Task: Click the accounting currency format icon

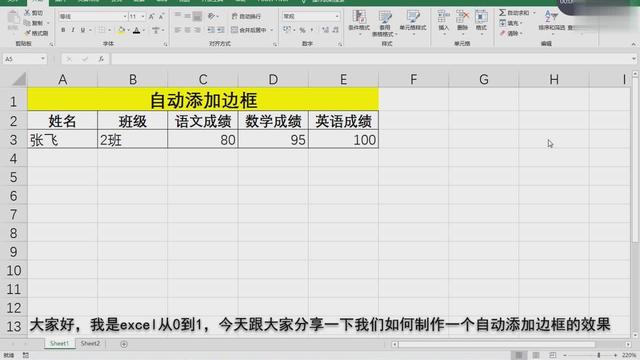Action: (287, 30)
